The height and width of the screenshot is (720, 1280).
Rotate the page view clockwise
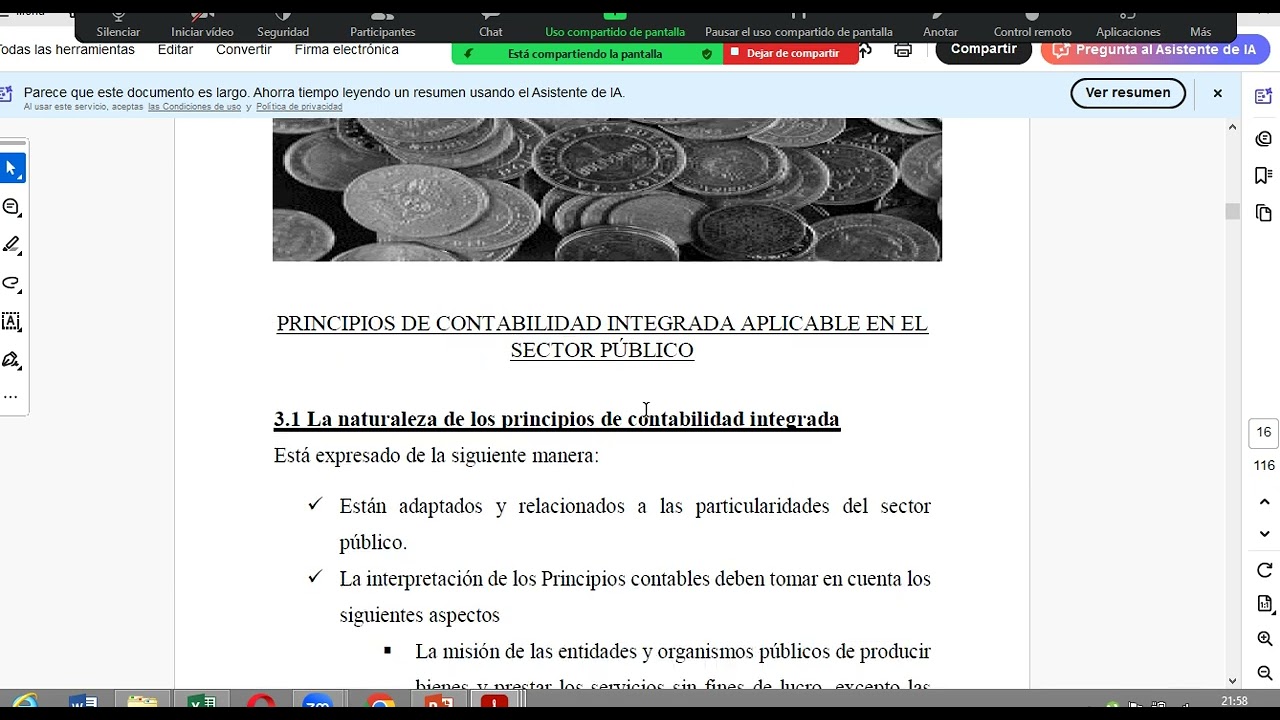(1264, 570)
